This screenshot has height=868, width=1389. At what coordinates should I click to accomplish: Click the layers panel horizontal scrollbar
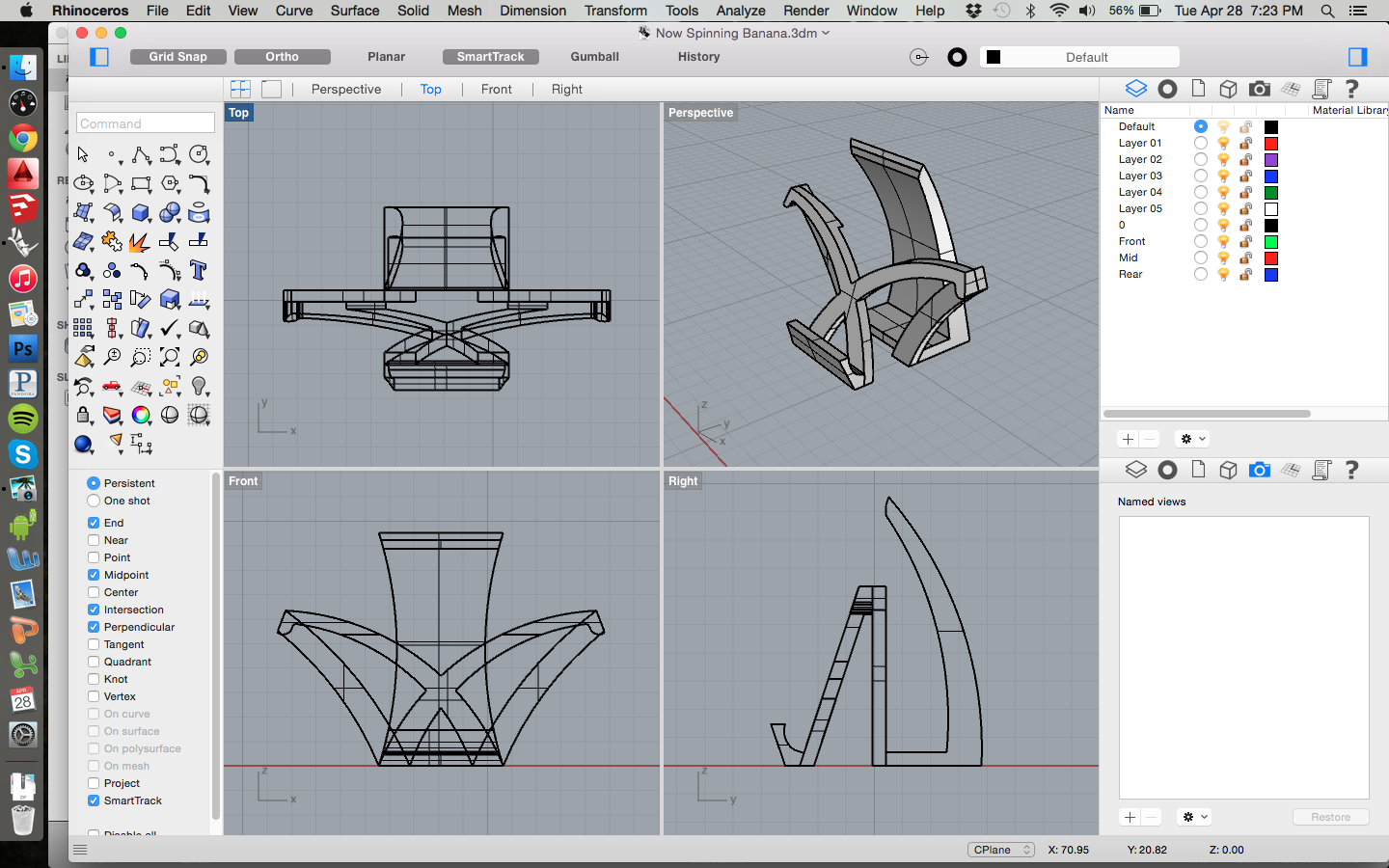click(1207, 414)
